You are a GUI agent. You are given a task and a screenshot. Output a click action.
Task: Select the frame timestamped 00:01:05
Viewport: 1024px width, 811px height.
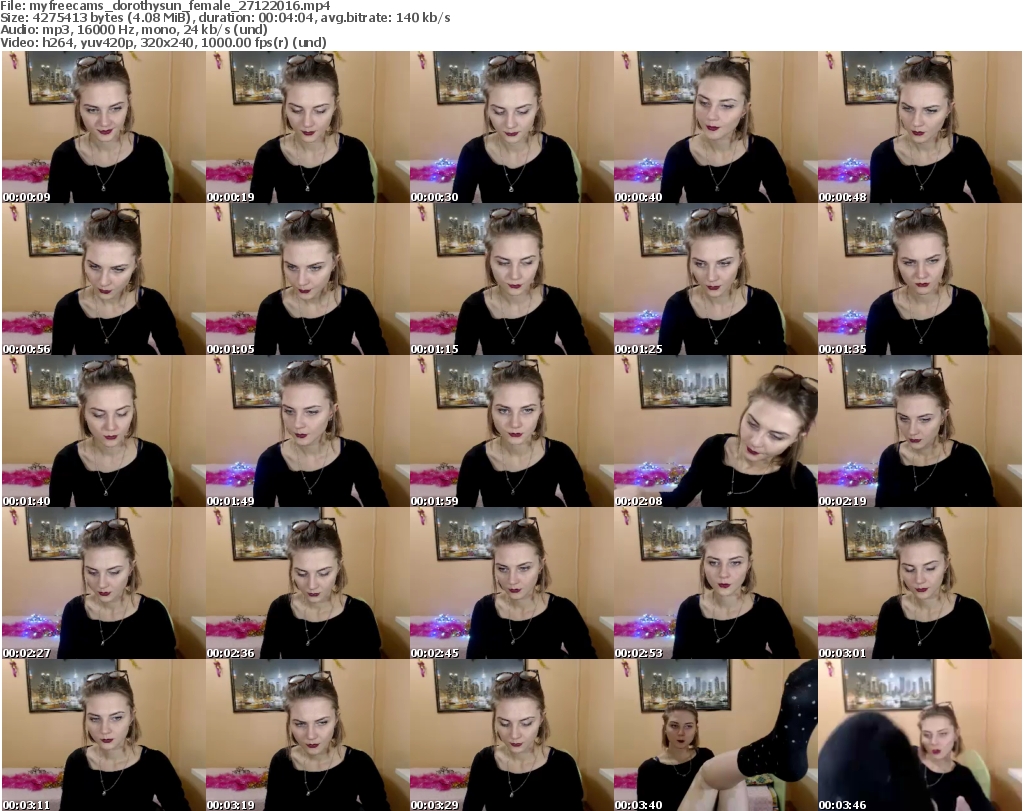(x=308, y=279)
